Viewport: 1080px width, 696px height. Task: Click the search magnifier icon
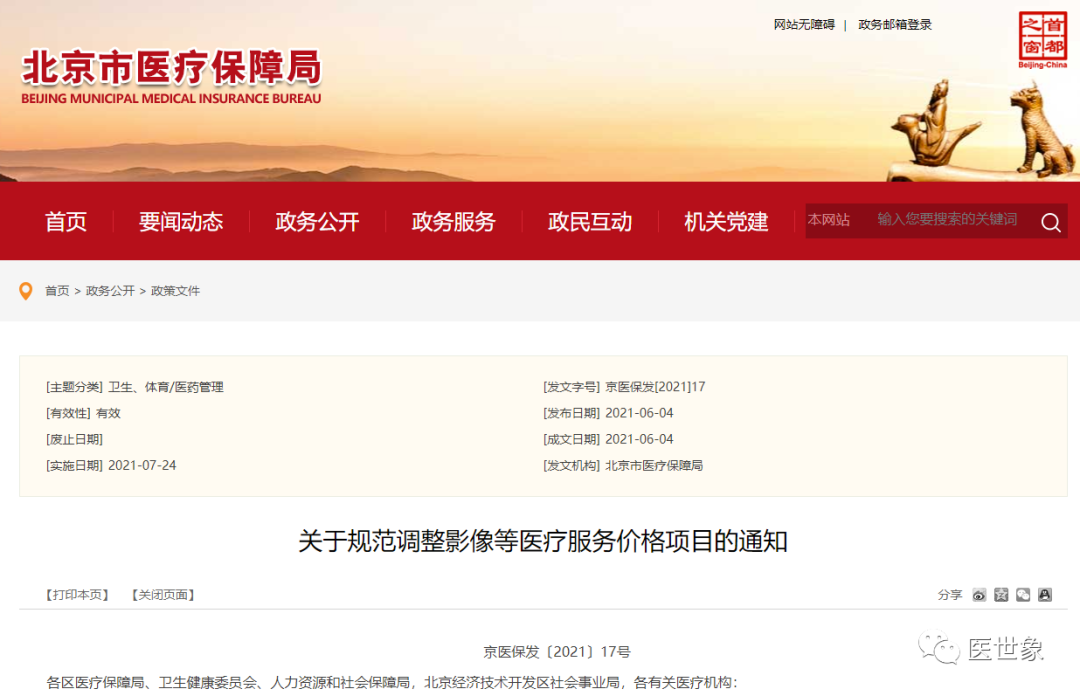click(1049, 222)
